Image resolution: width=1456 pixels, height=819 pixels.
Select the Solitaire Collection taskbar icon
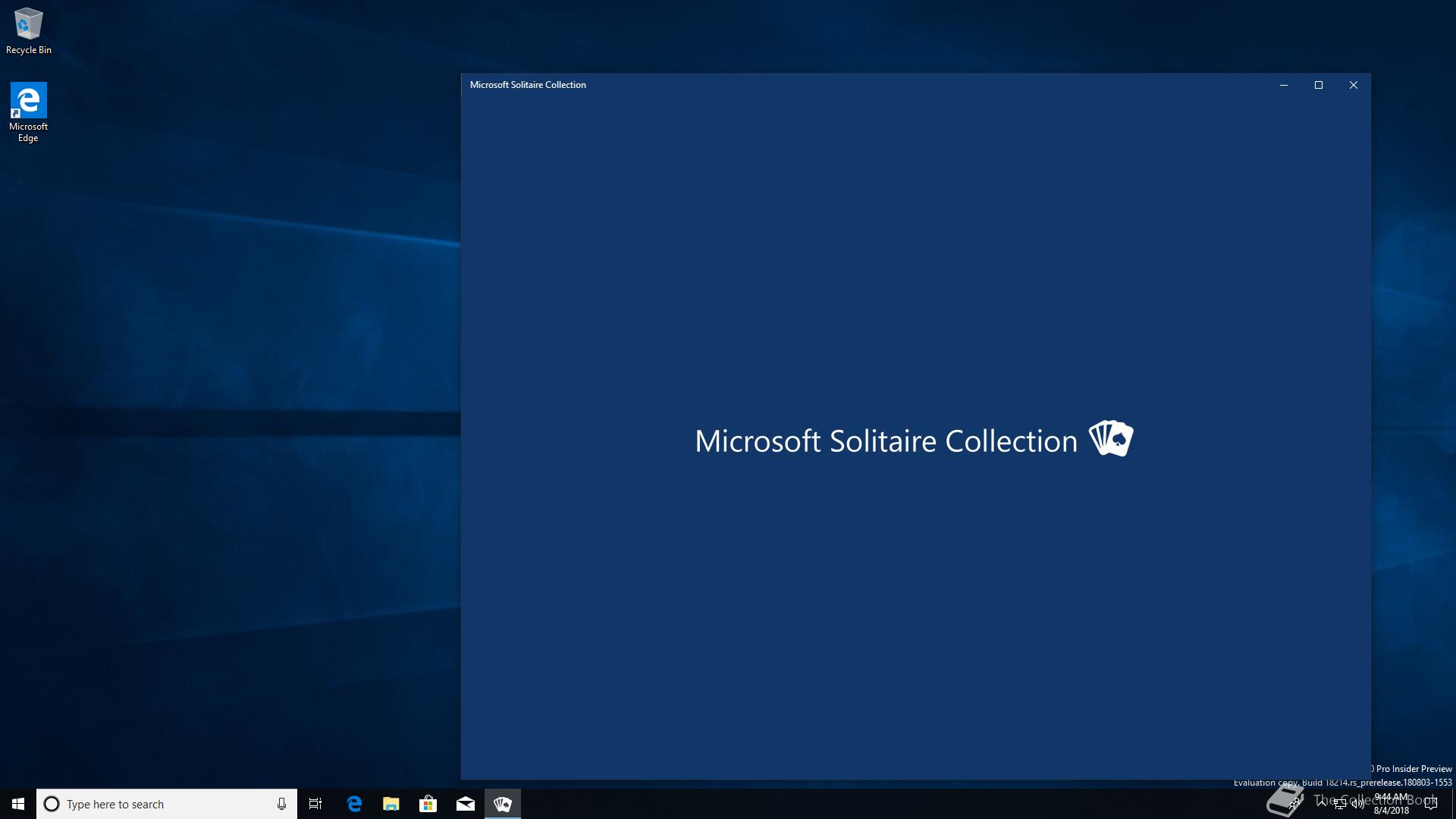(x=503, y=804)
